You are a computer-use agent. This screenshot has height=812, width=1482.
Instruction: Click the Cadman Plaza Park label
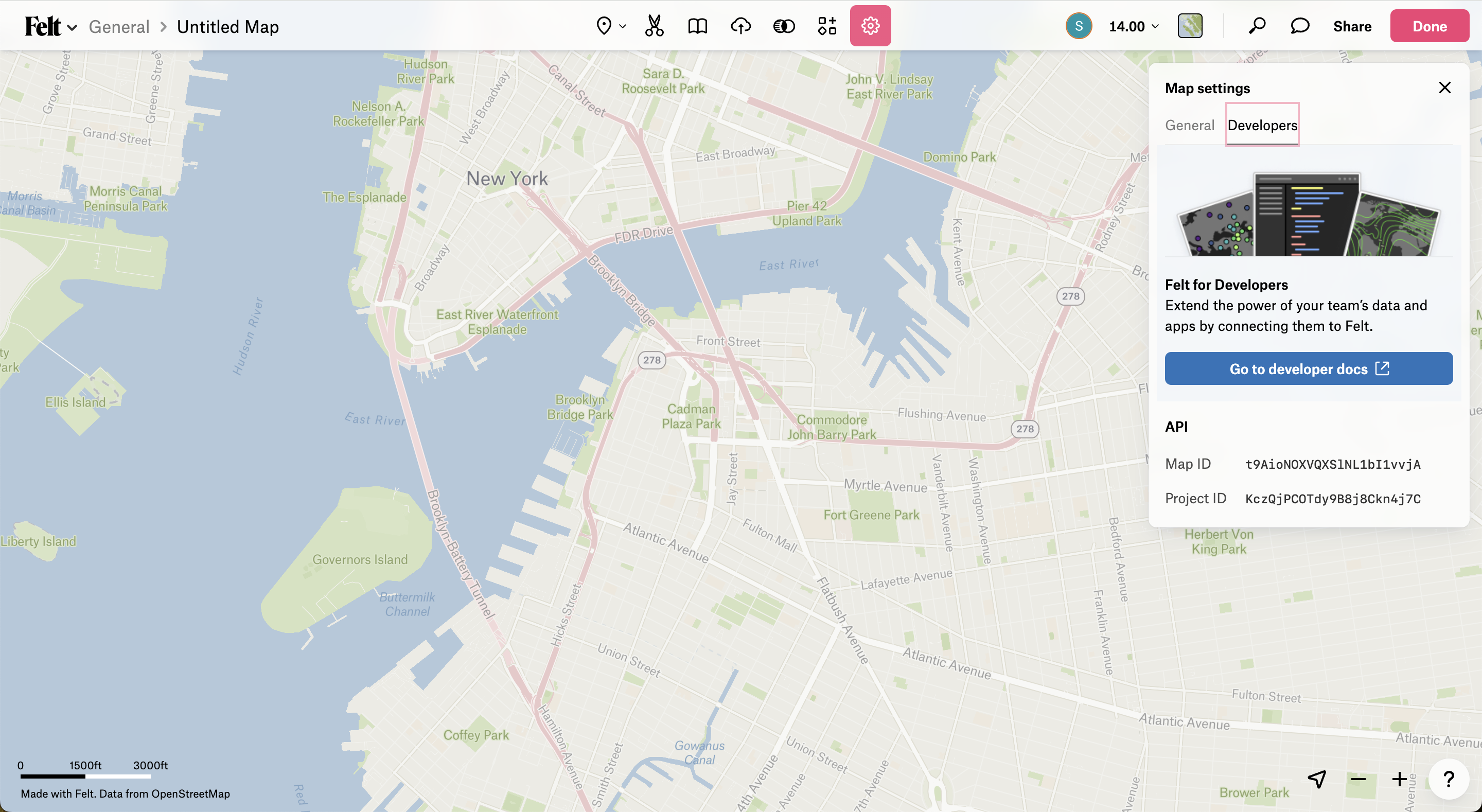(x=691, y=416)
